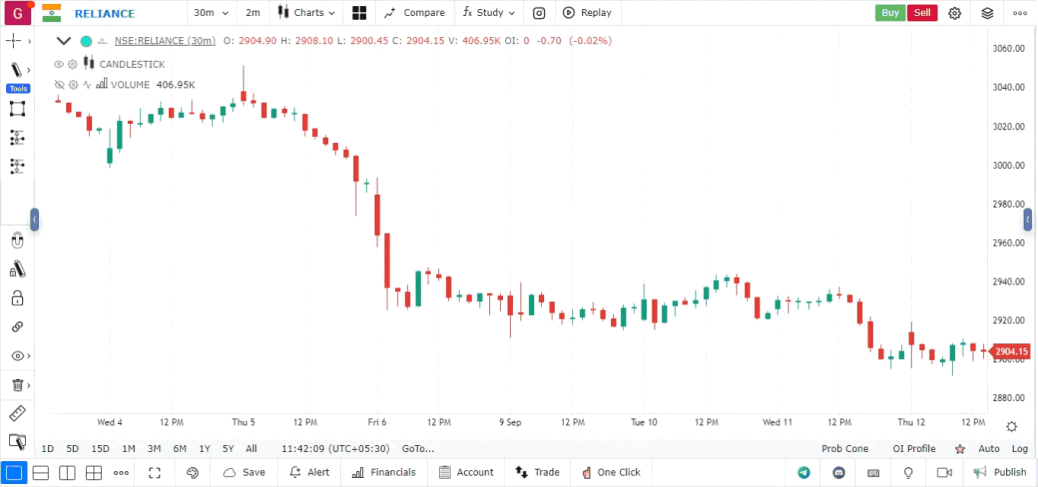Enter fullscreen chart mode
Screen dimensions: 1038x487
coord(155,472)
